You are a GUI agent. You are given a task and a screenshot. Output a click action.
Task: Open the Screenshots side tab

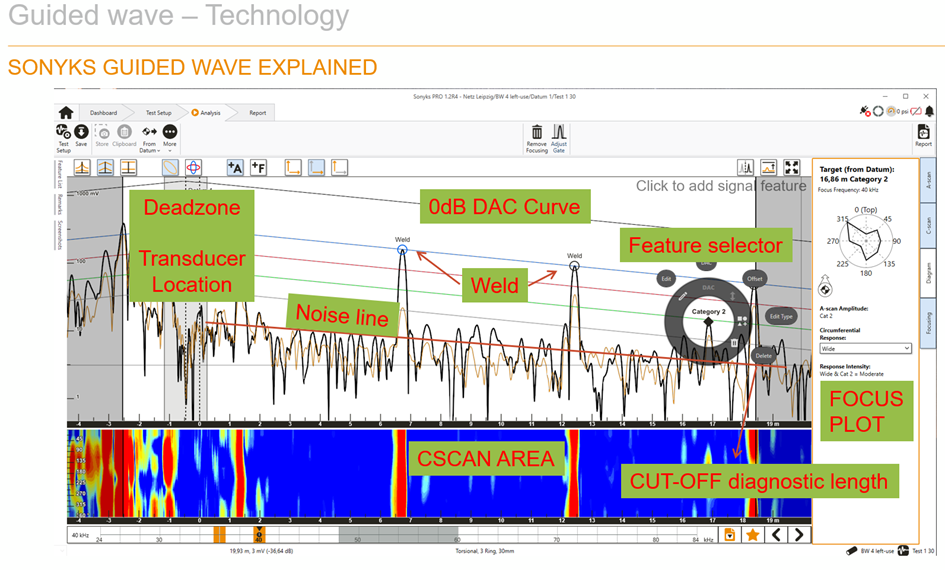60,234
